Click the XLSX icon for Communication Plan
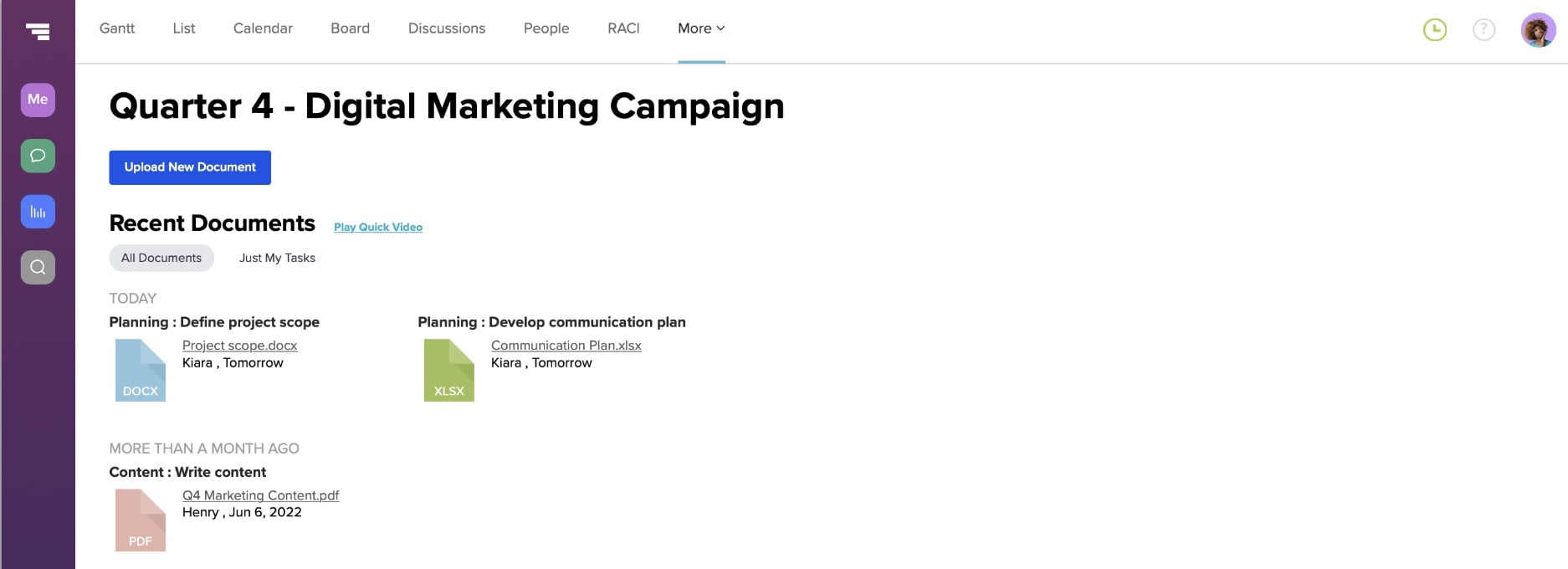 click(x=448, y=370)
